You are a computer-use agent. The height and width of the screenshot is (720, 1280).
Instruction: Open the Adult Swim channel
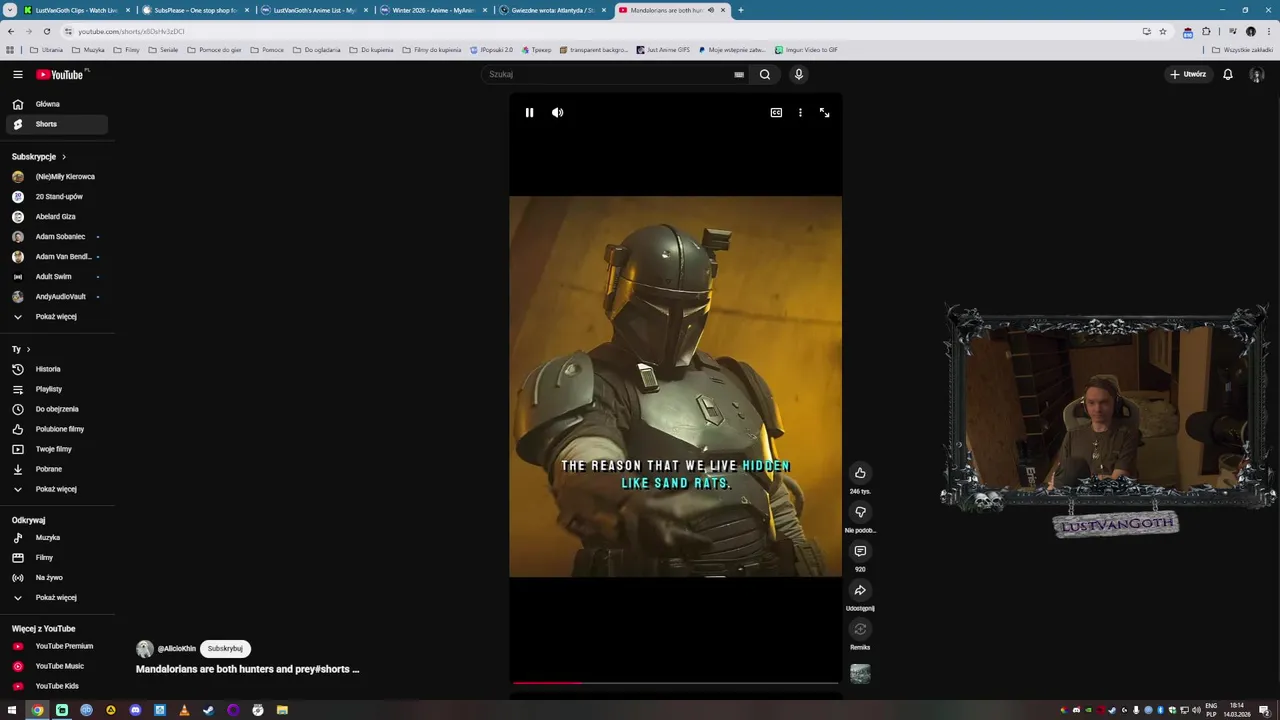coord(56,277)
